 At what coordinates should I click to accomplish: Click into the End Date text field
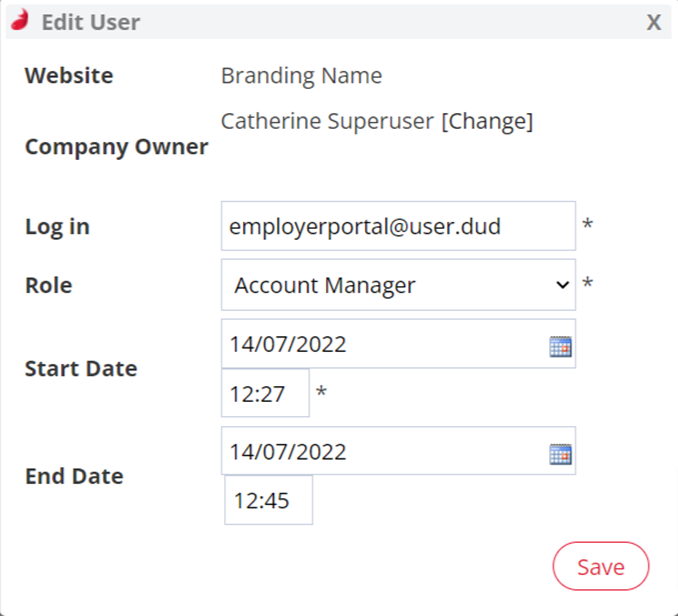[x=398, y=451]
